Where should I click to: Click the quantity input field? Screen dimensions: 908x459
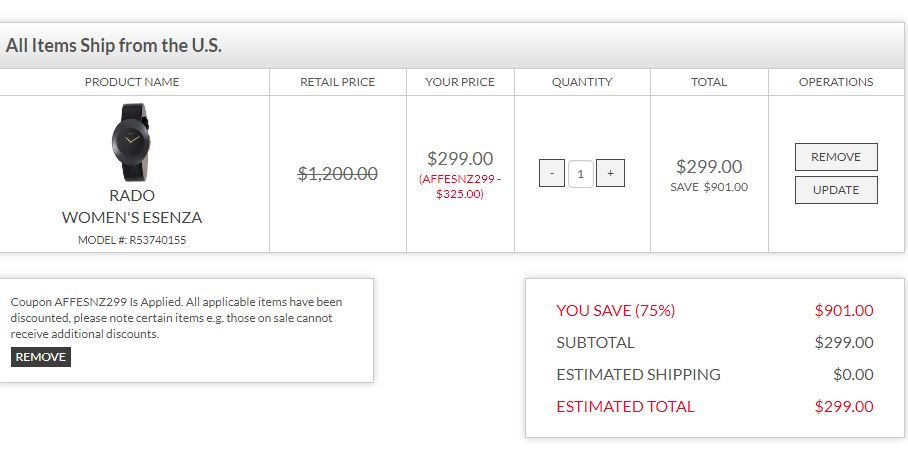click(x=581, y=173)
